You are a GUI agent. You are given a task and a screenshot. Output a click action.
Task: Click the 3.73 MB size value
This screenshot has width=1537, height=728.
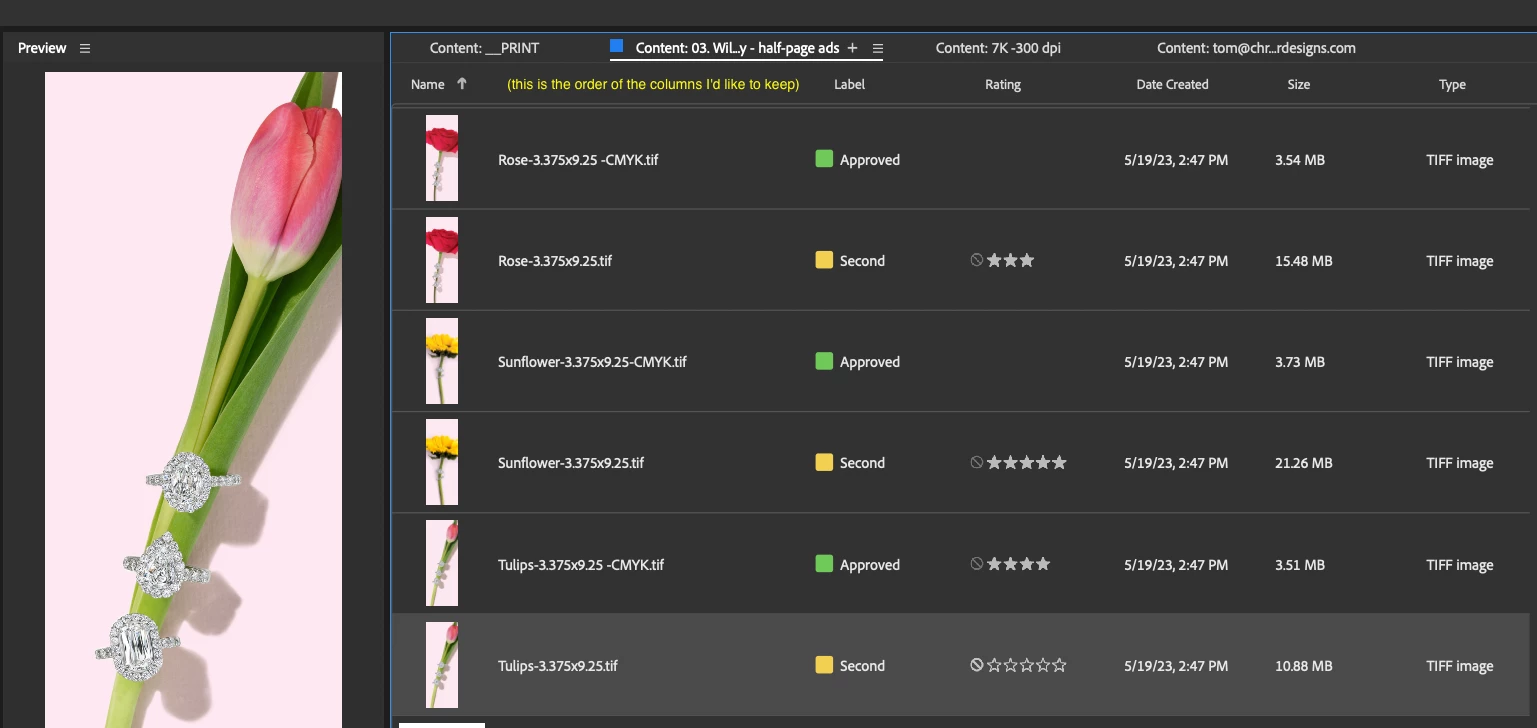(x=1300, y=362)
